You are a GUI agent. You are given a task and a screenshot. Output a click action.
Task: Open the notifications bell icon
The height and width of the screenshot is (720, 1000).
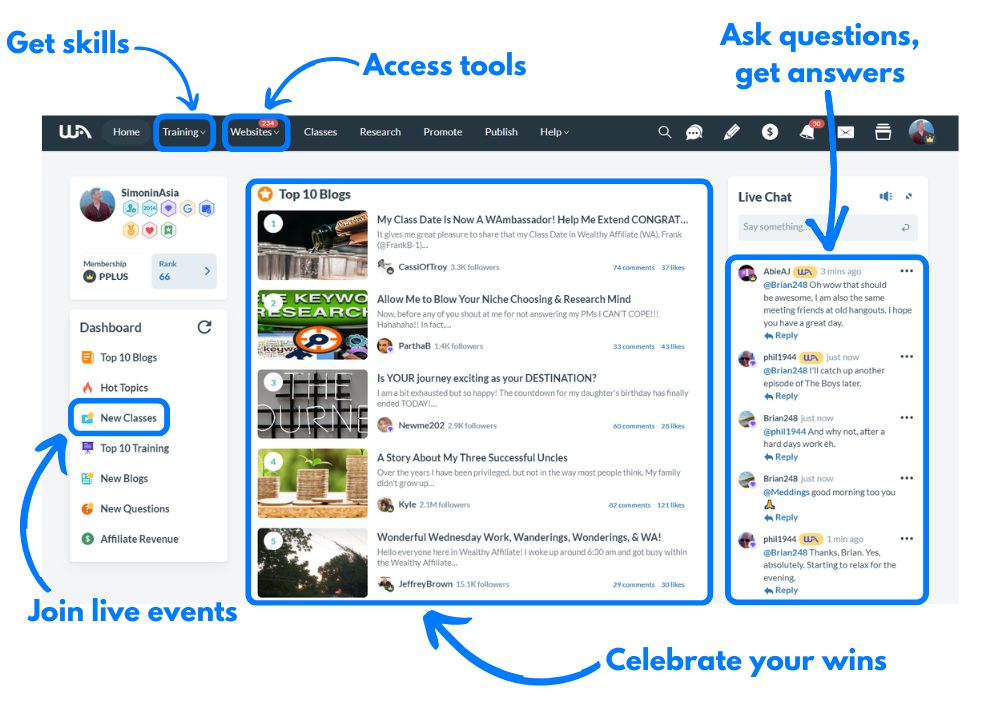pos(807,132)
